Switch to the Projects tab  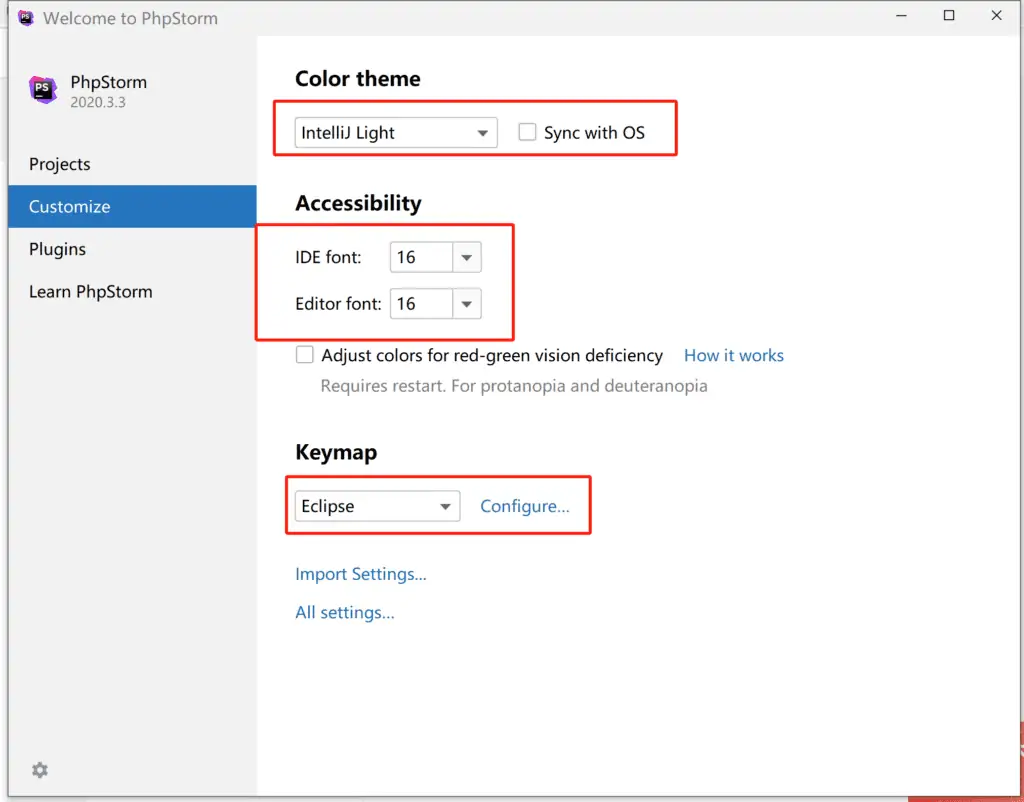click(60, 164)
